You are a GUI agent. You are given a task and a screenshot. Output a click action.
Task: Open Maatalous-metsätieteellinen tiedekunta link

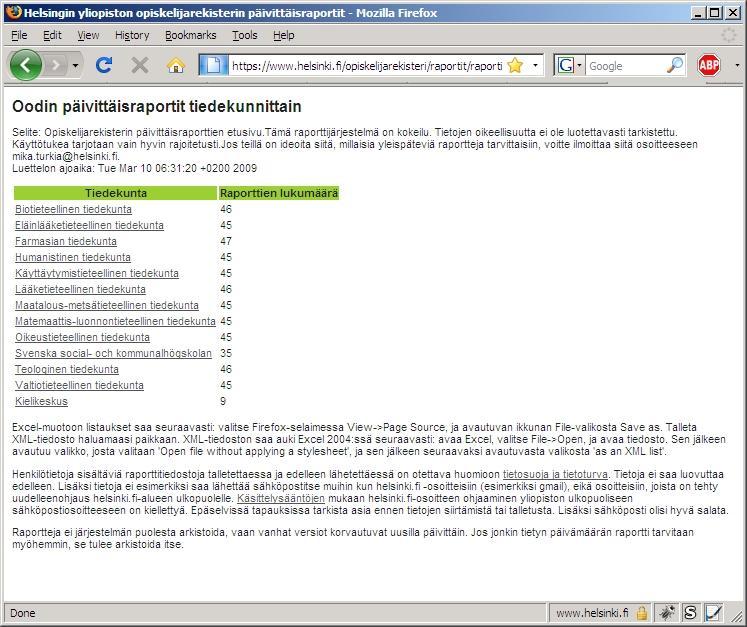[x=107, y=305]
